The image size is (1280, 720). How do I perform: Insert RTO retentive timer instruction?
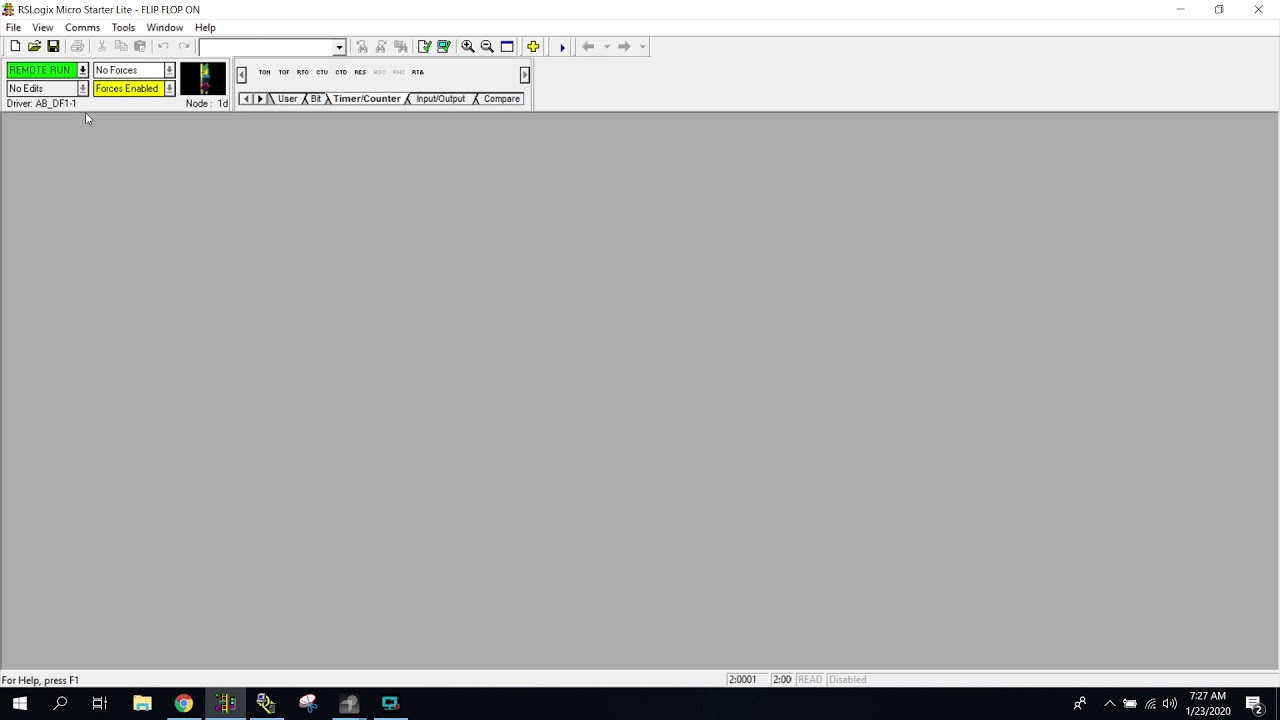(303, 72)
